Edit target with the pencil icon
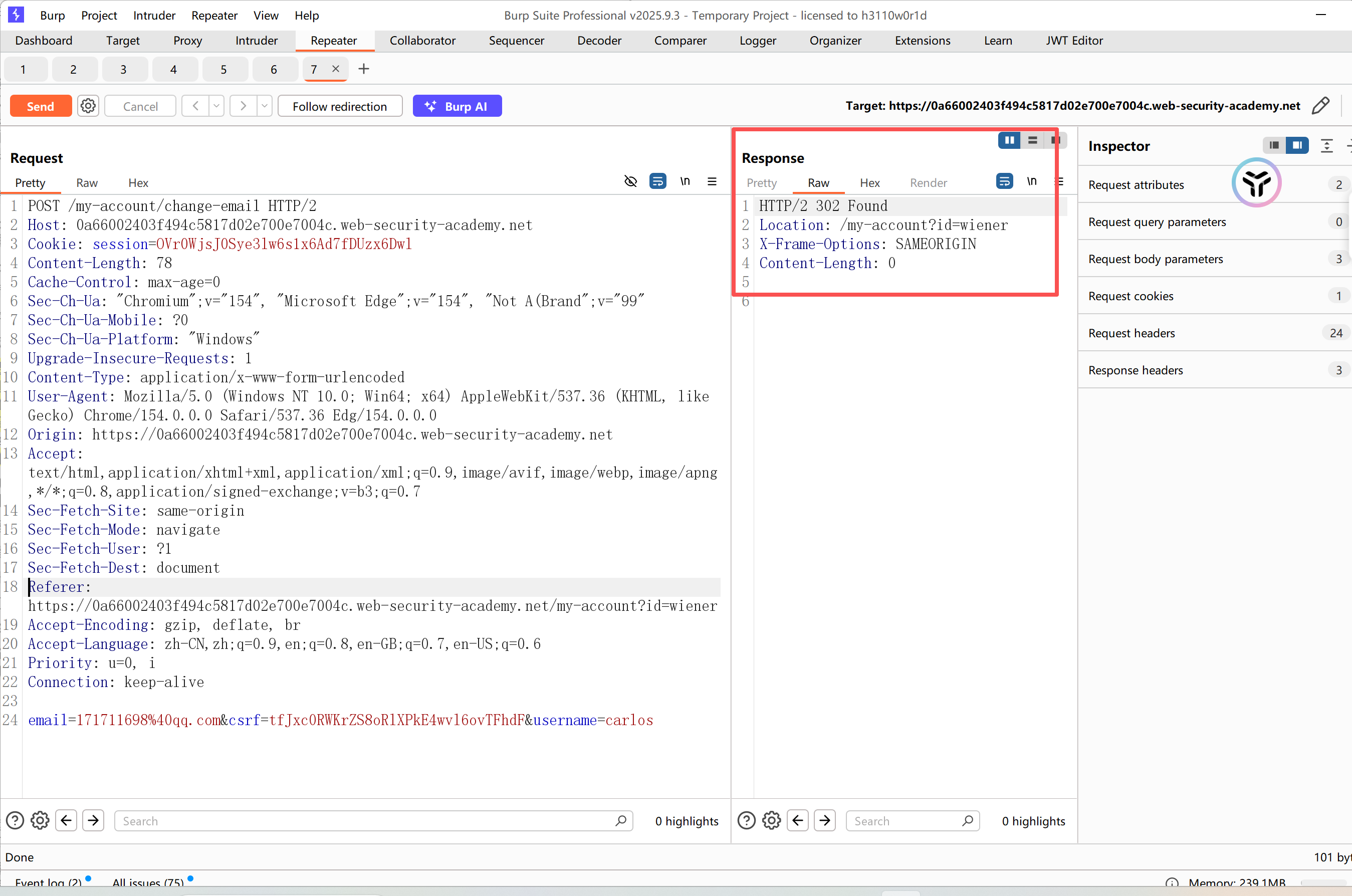 point(1320,106)
